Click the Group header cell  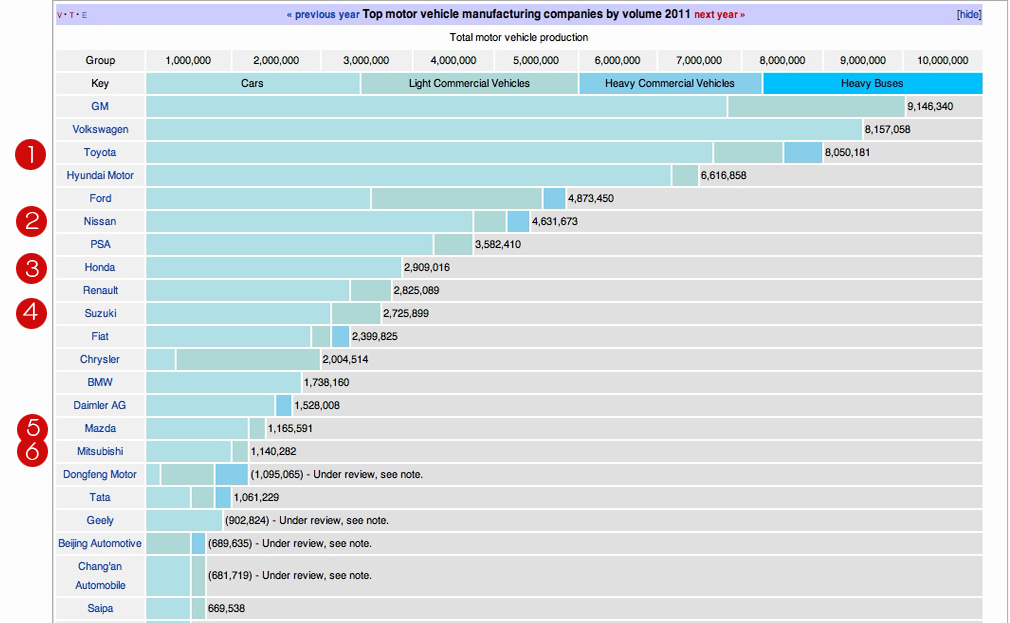click(x=100, y=61)
